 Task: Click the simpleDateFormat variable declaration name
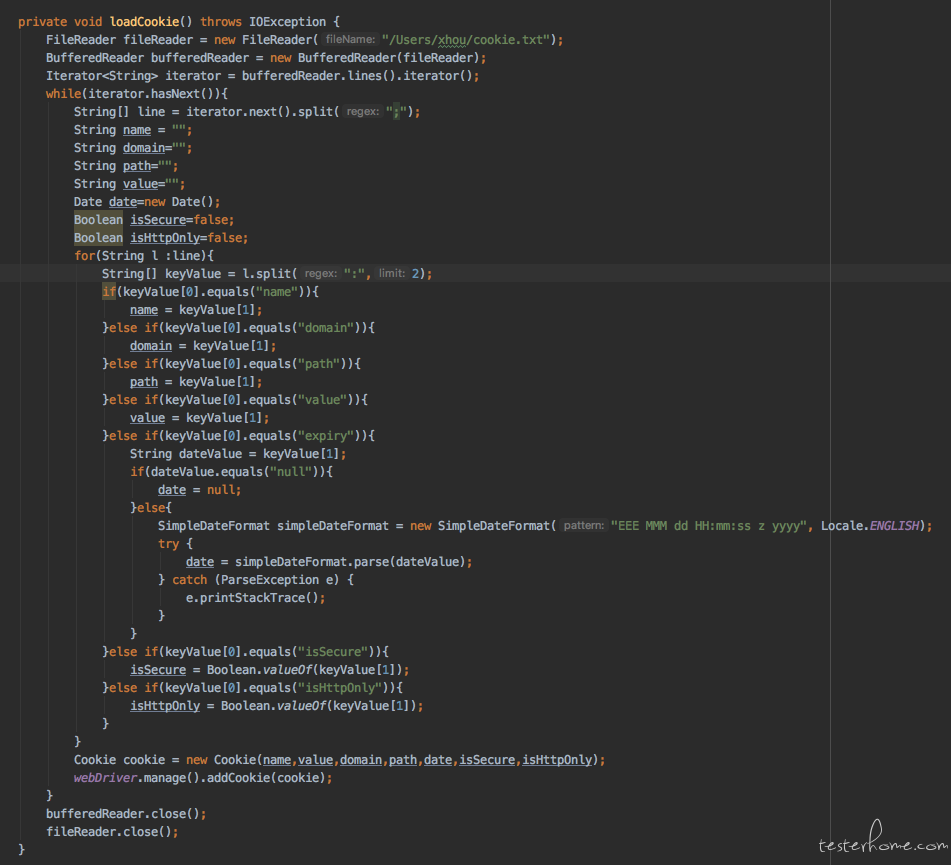[333, 526]
